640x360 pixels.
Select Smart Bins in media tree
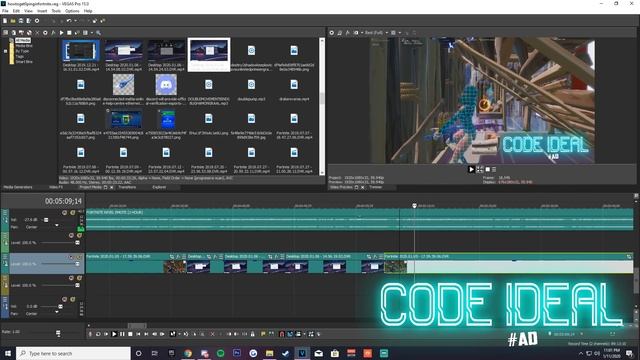[x=24, y=62]
